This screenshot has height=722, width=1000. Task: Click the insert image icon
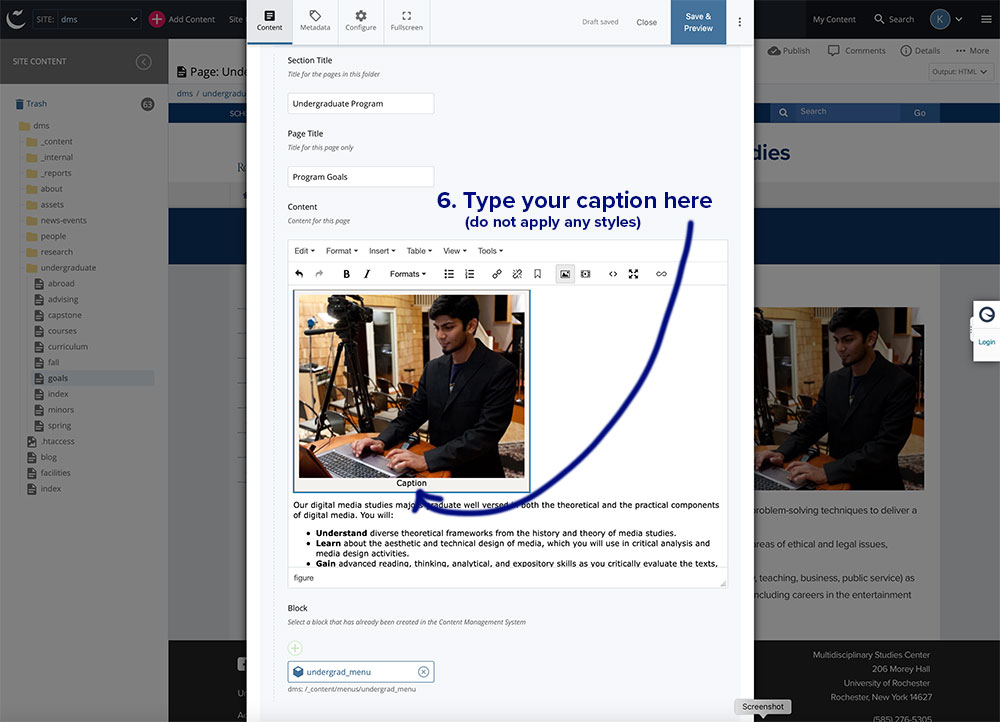click(x=565, y=274)
